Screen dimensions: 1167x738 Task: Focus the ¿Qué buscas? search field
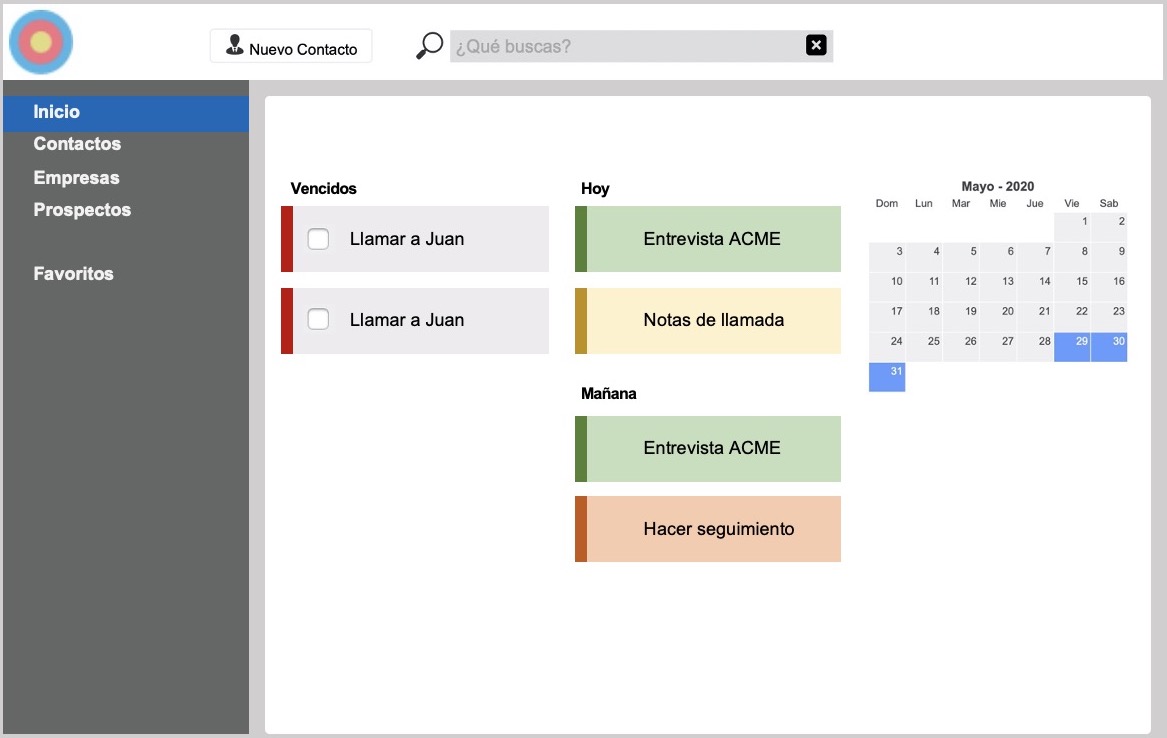641,46
